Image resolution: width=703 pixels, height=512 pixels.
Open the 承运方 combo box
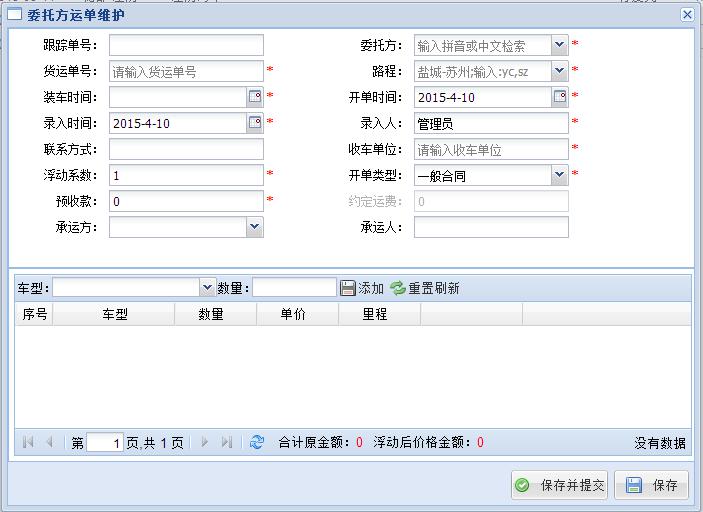pyautogui.click(x=255, y=227)
